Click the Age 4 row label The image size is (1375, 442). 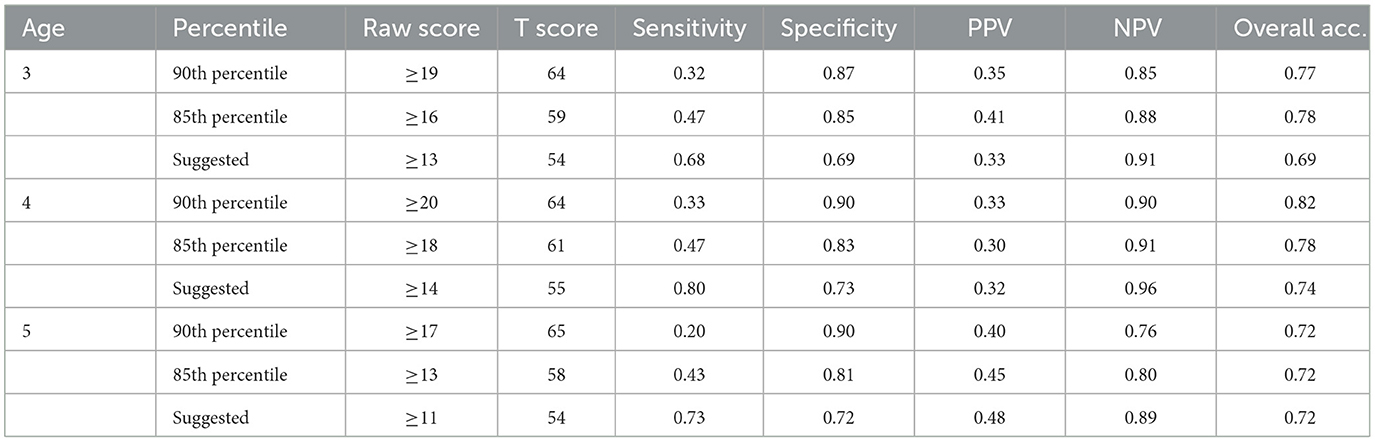pyautogui.click(x=25, y=203)
